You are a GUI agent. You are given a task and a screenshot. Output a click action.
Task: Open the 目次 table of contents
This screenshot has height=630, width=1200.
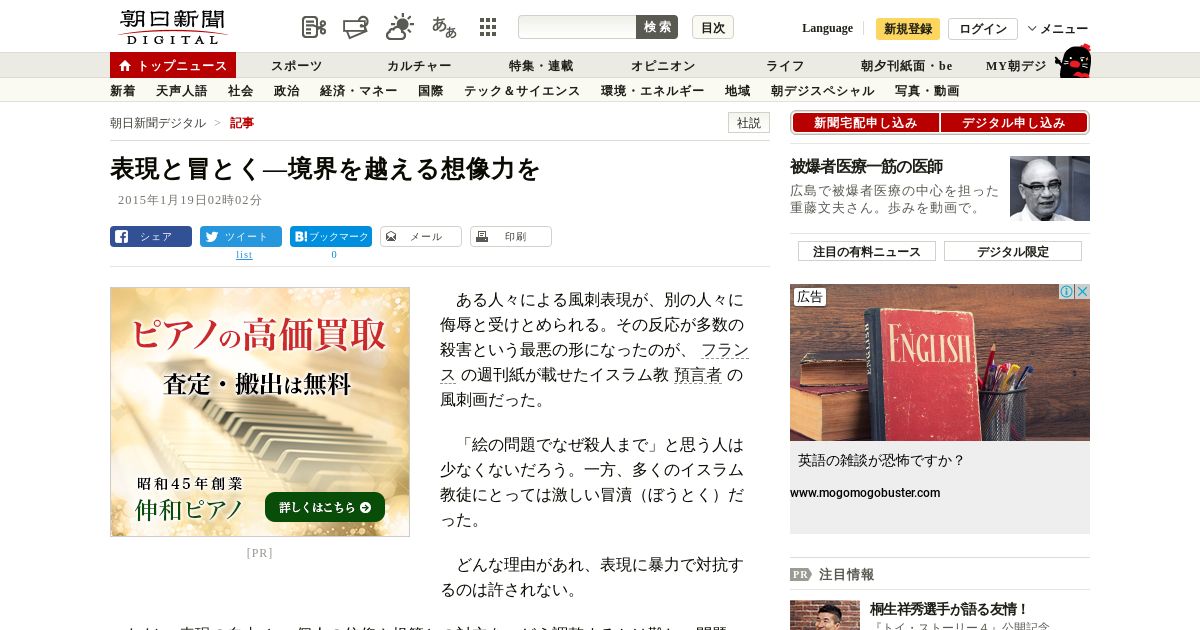[713, 27]
